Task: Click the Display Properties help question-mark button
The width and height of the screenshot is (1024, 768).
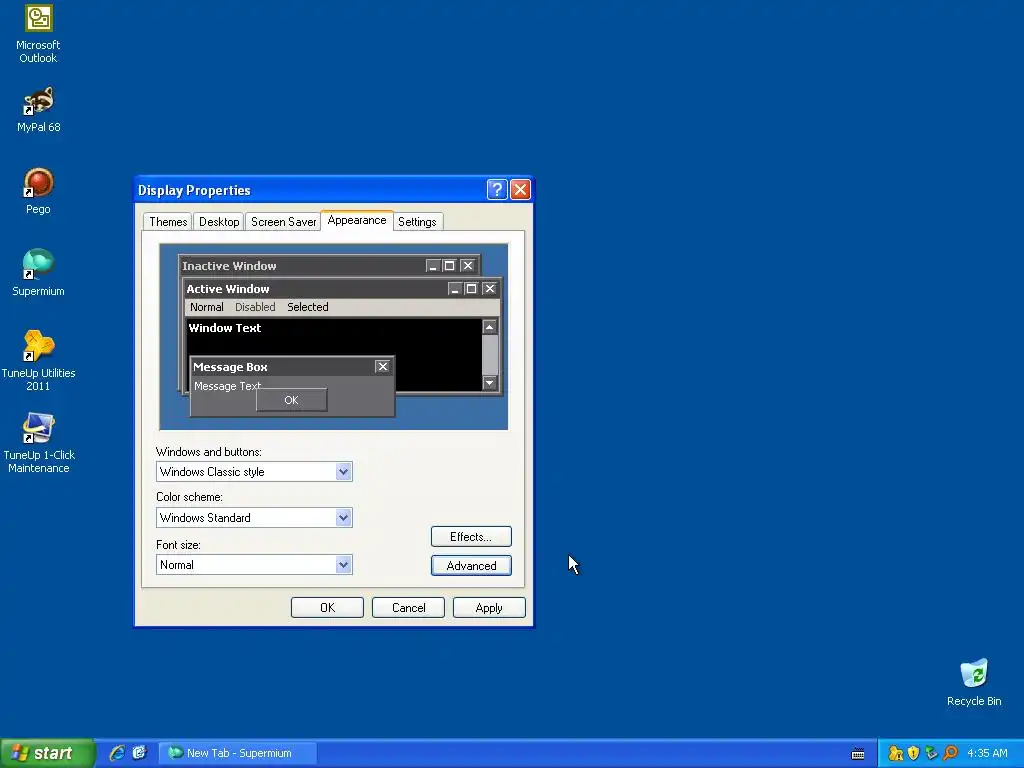Action: (x=497, y=189)
